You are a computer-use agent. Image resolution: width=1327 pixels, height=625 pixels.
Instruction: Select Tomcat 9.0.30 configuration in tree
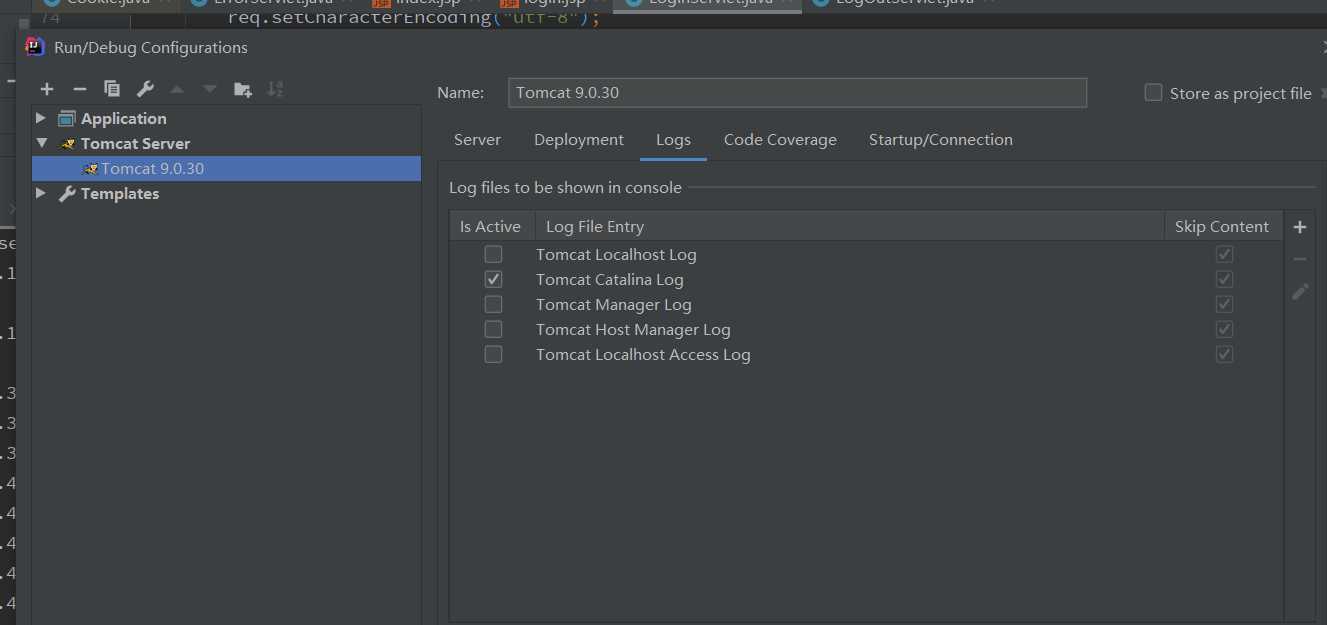(x=226, y=169)
